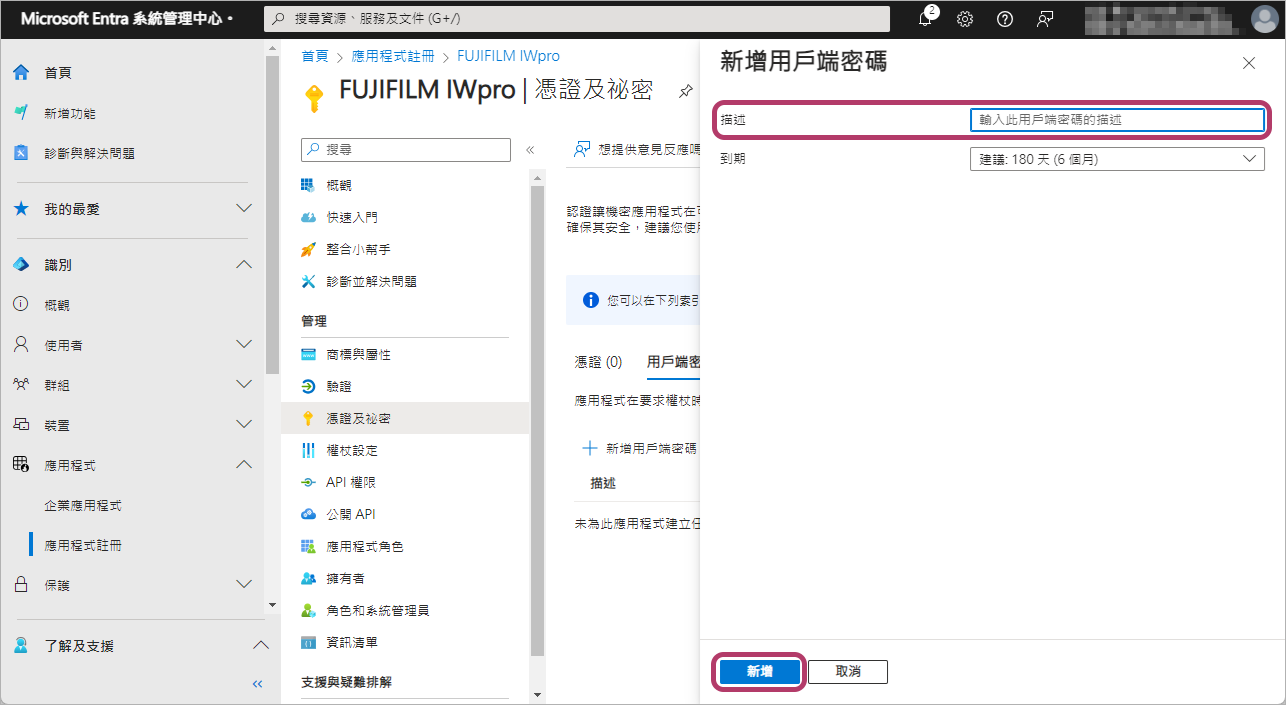Viewport: 1286px width, 705px height.
Task: Click the 角色和系統管理員 icon
Action: click(x=308, y=610)
